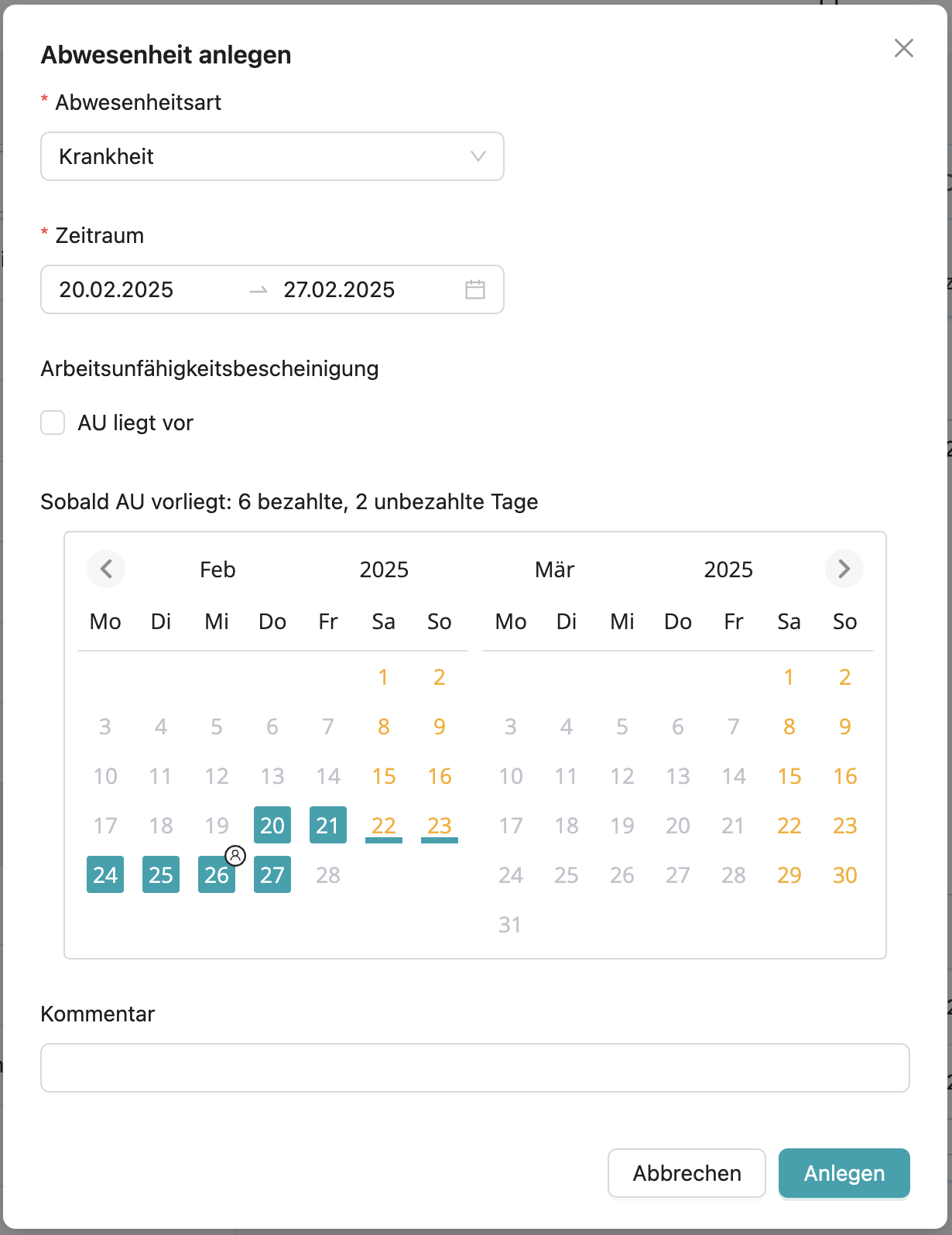The width and height of the screenshot is (952, 1235).
Task: Click inside the Kommentar text field
Action: tap(475, 1067)
